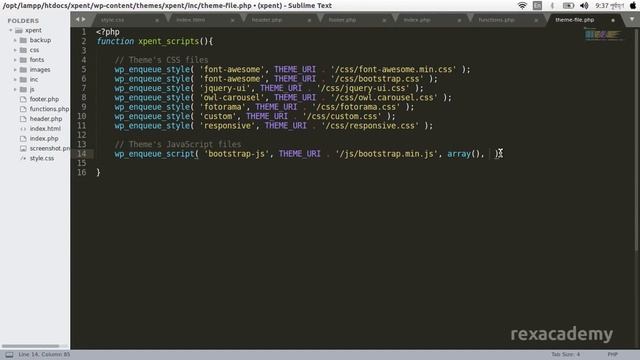Select the theme-file.php tab
Image resolution: width=640 pixels, height=360 pixels.
575,20
